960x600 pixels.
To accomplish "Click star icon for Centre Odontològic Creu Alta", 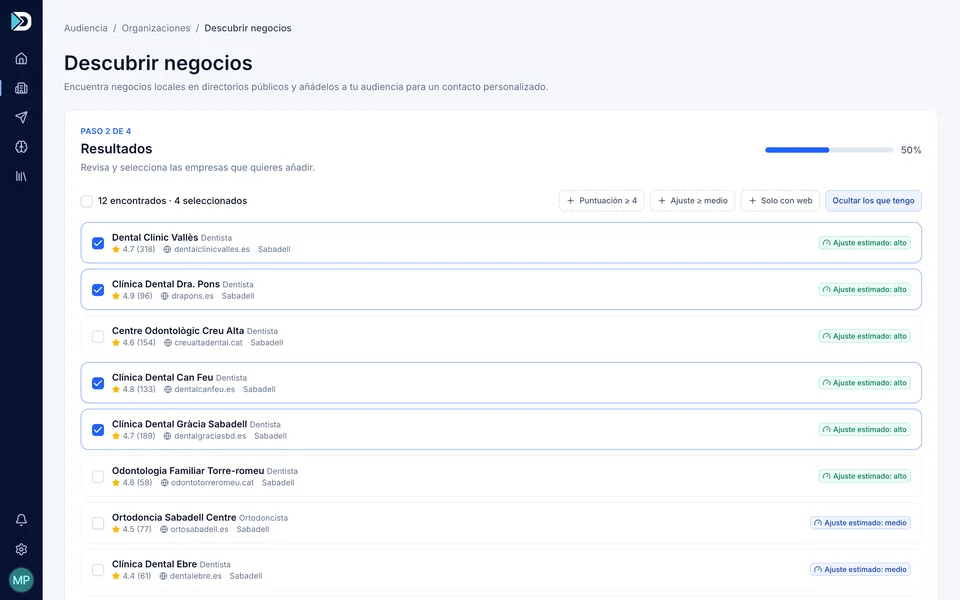I will tap(116, 343).
